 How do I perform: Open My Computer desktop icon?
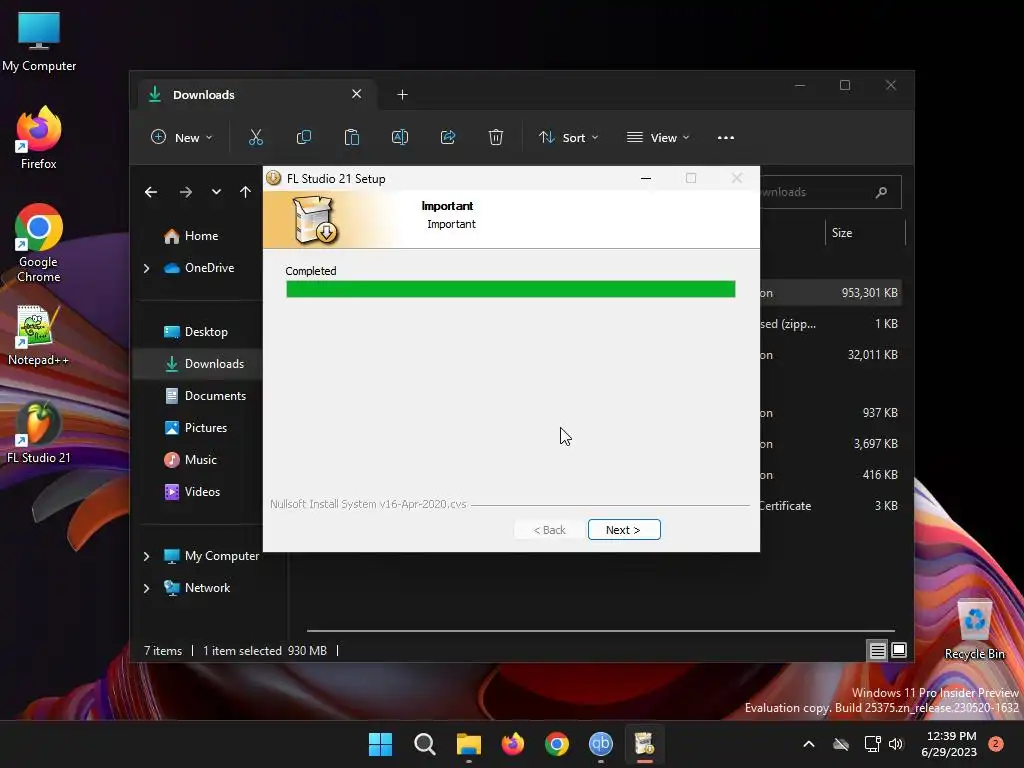(x=39, y=41)
